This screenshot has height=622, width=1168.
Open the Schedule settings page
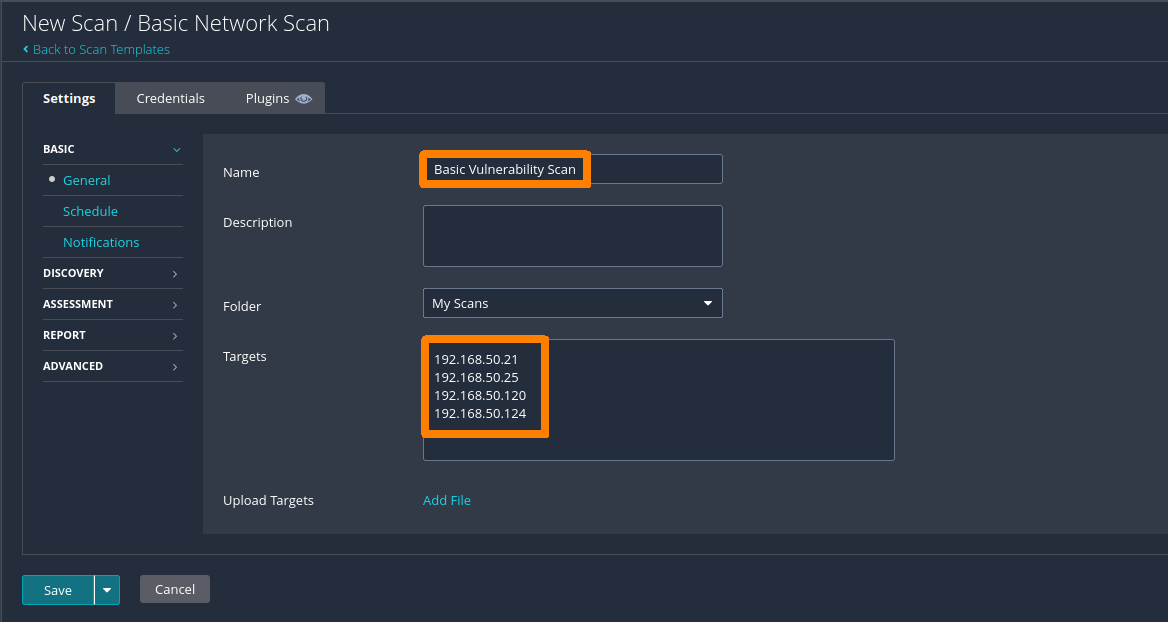point(90,211)
